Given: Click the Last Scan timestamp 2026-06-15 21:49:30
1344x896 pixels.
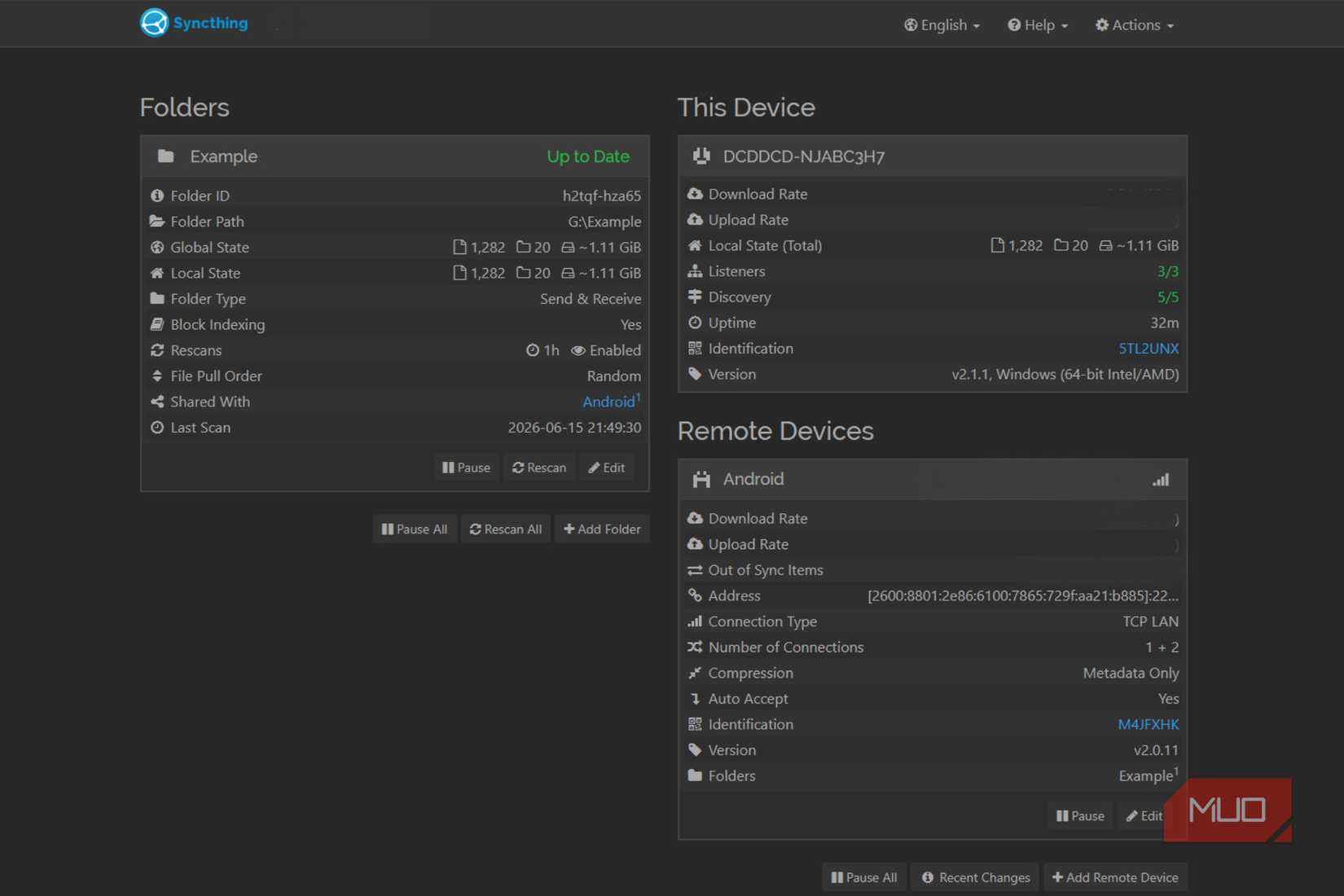Looking at the screenshot, I should pos(574,428).
